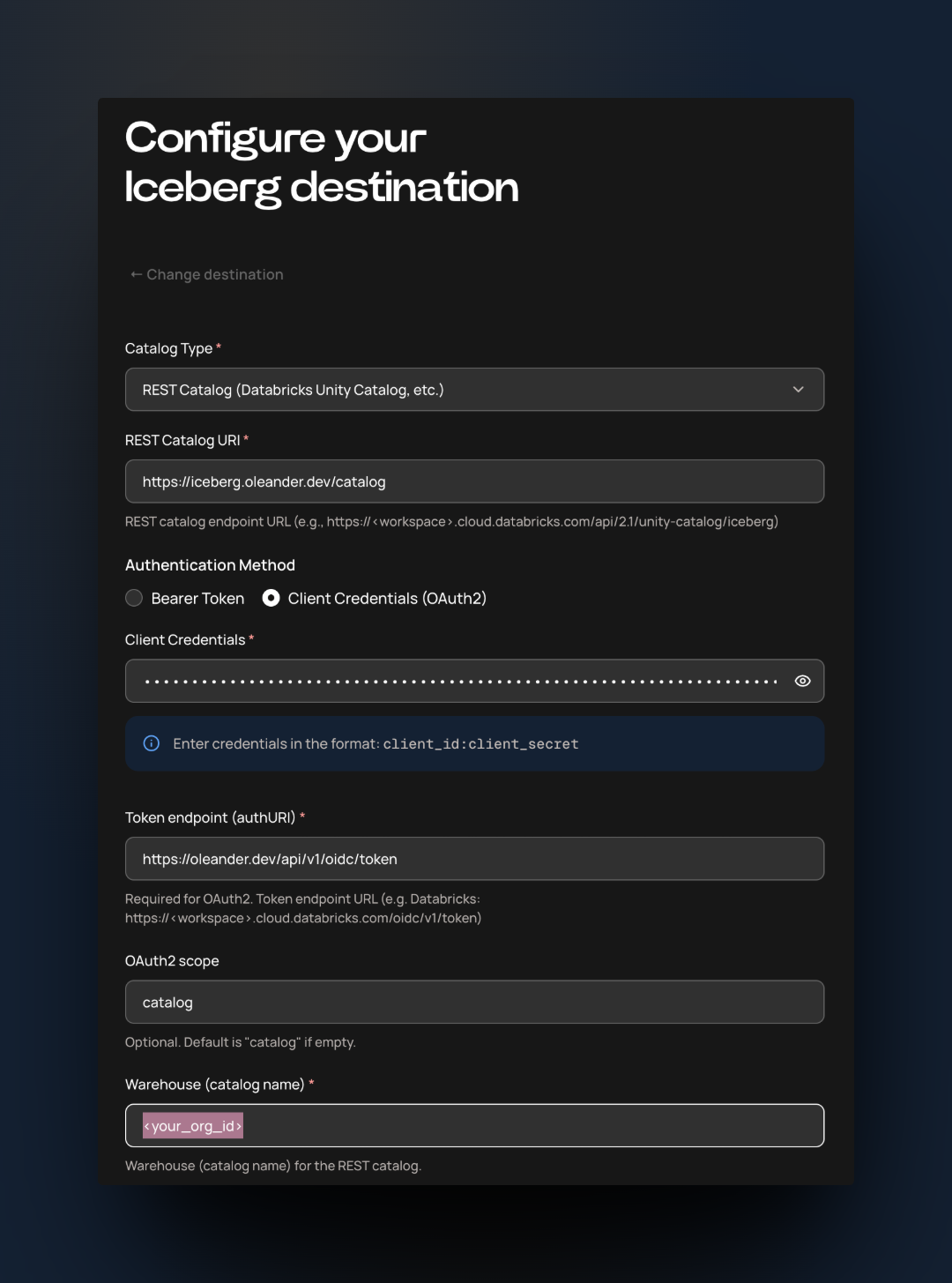
Task: Open the Catalog Type dropdown
Action: click(474, 390)
